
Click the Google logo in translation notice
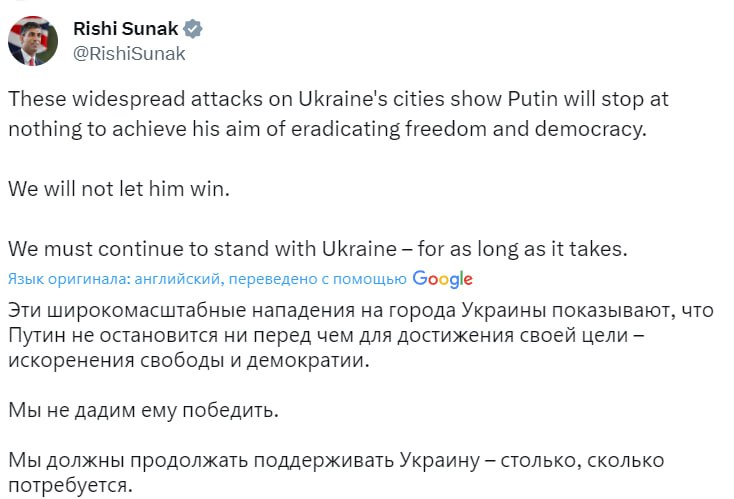[442, 279]
